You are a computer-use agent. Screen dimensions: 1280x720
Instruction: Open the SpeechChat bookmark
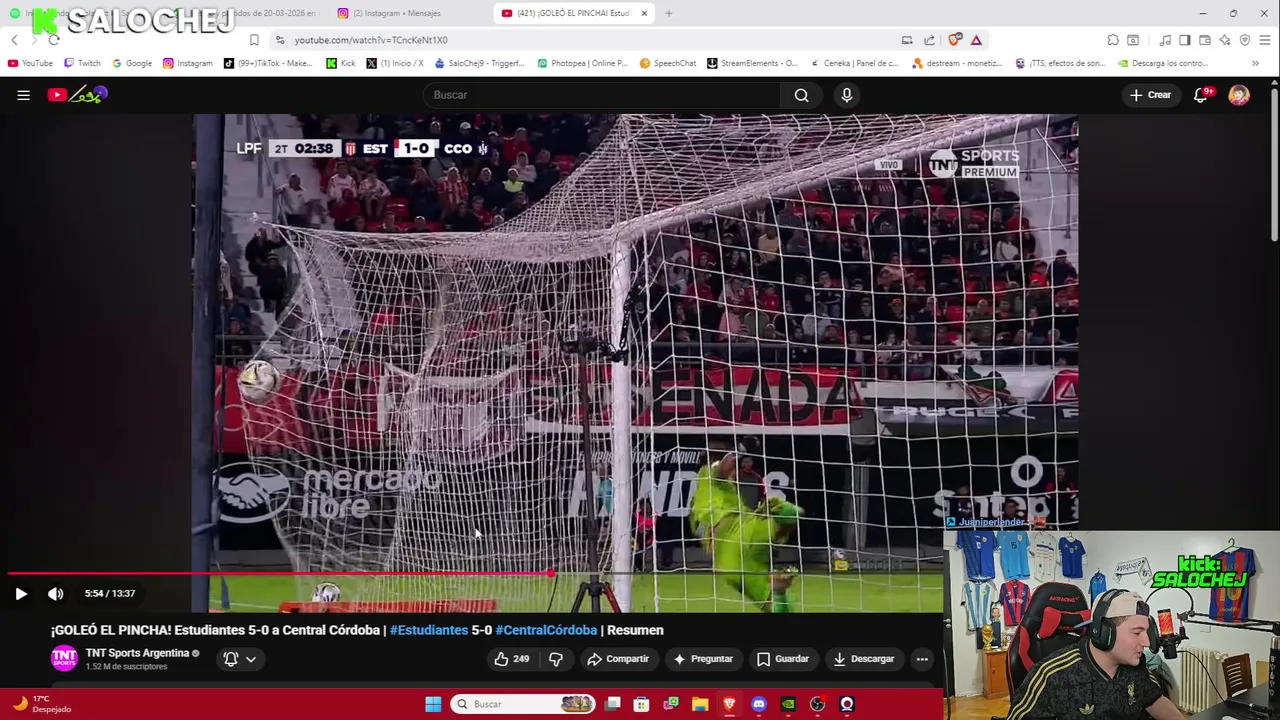[x=668, y=63]
